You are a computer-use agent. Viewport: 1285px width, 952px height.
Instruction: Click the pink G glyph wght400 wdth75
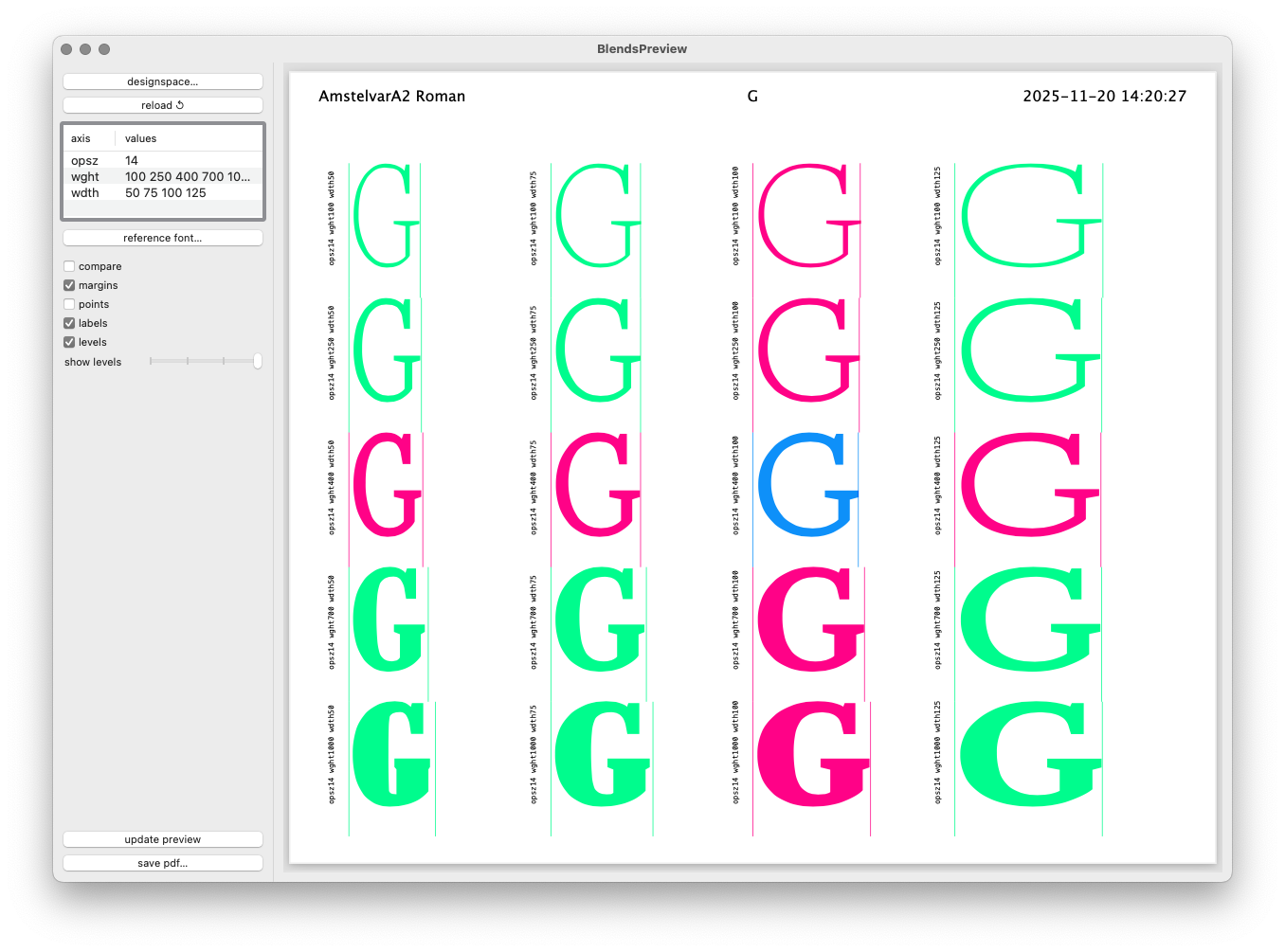(597, 485)
